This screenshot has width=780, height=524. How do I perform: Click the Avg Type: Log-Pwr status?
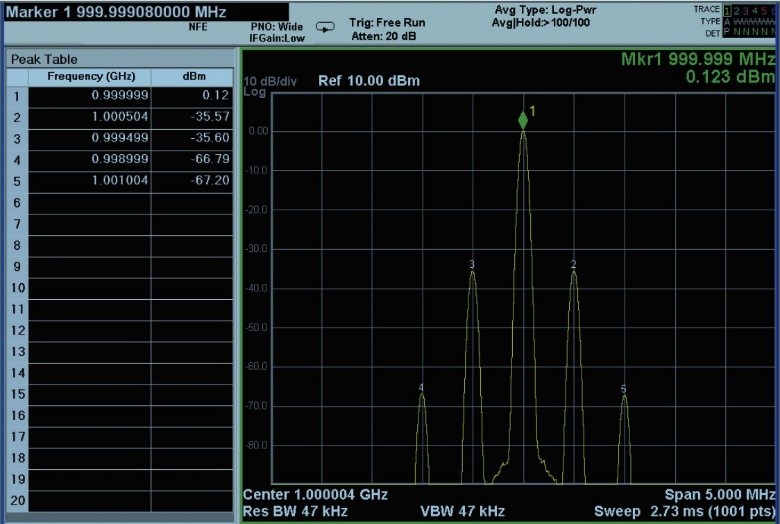(x=545, y=10)
